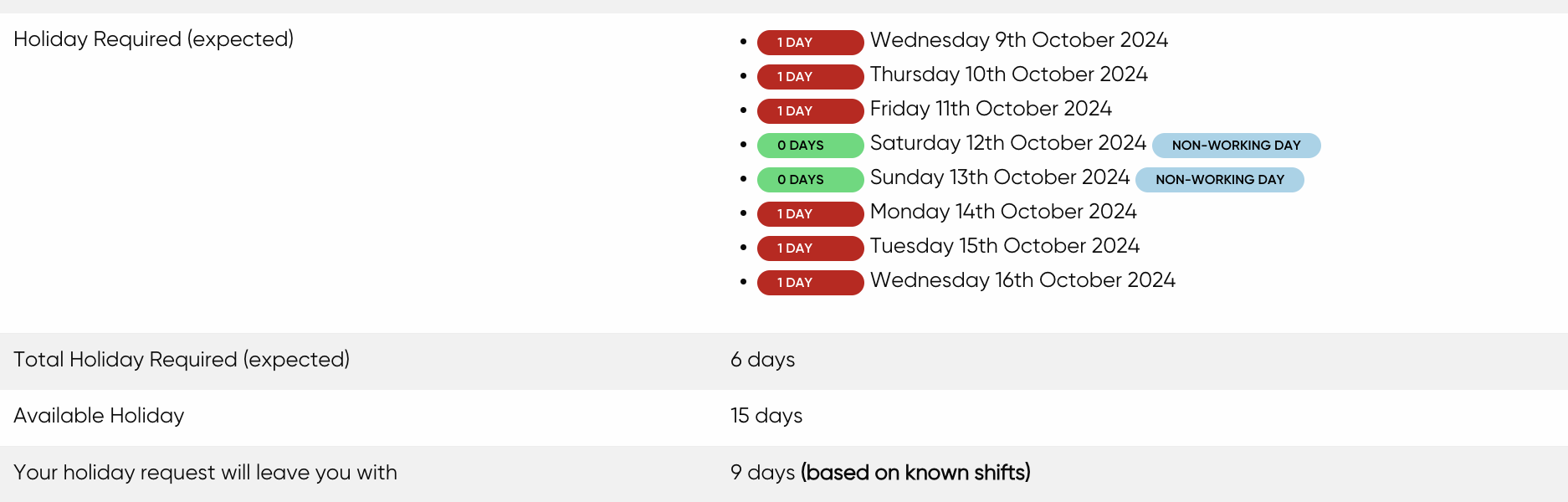Select the Wednesday 16th October 2024 date text

(x=1022, y=280)
